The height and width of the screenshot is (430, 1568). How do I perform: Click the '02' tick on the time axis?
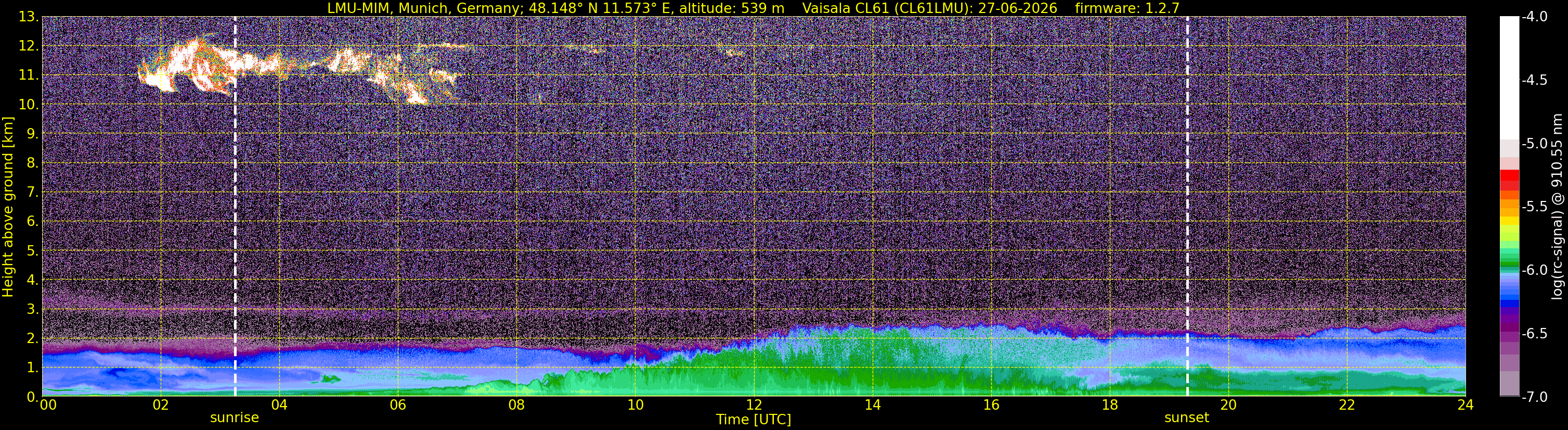coord(160,405)
